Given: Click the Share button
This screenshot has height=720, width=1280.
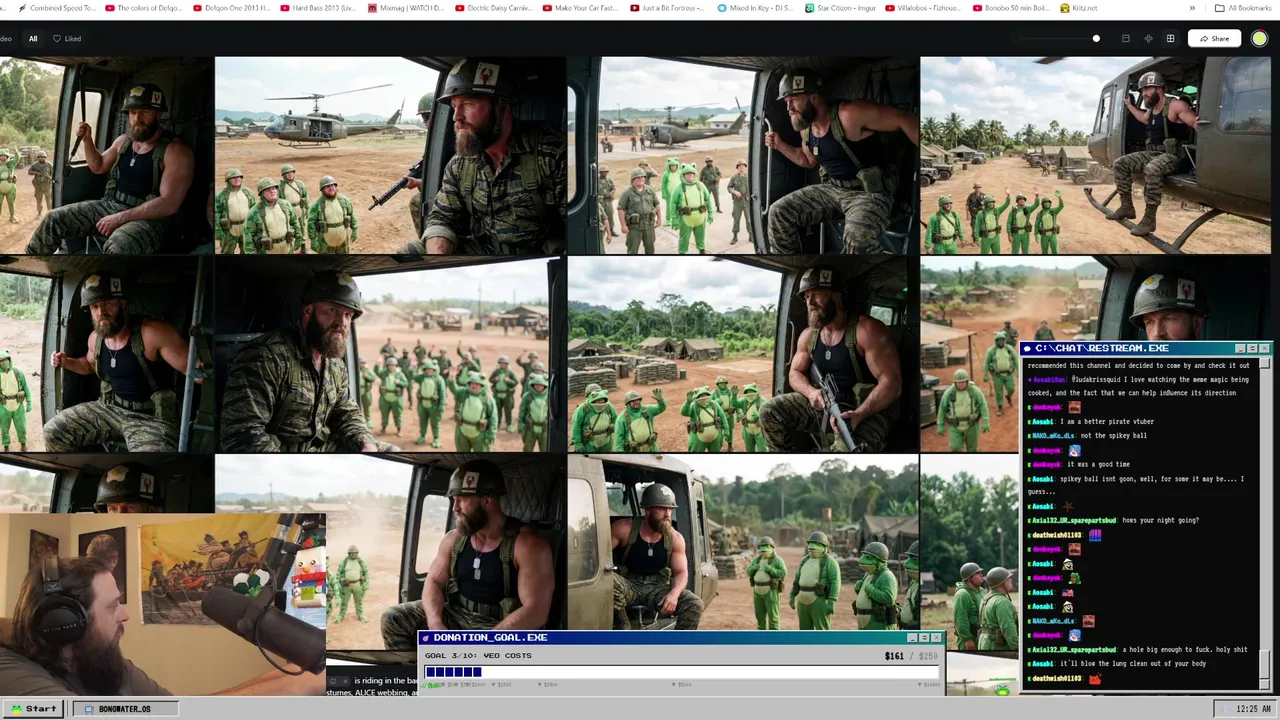Looking at the screenshot, I should [x=1213, y=39].
